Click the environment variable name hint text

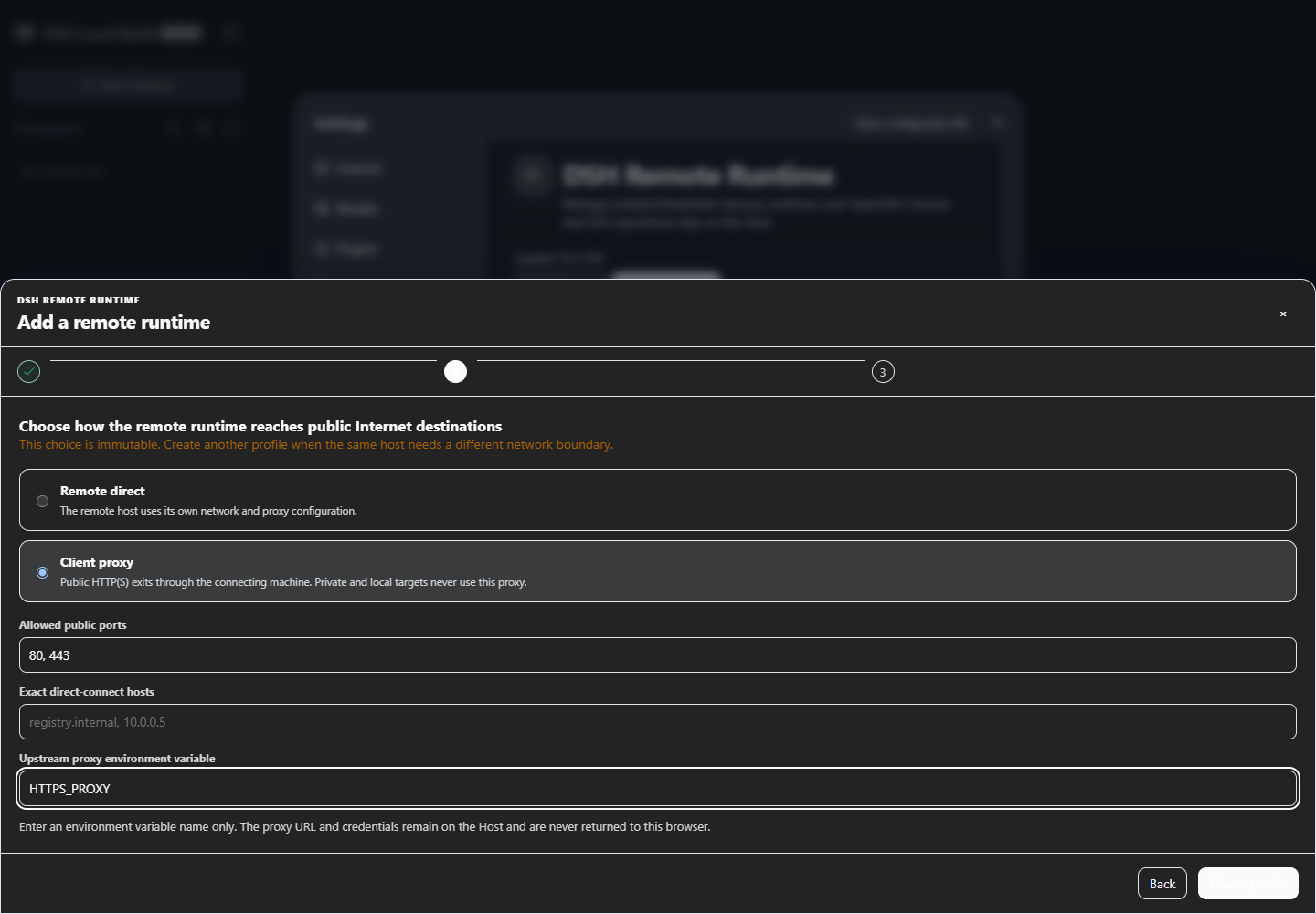point(365,827)
